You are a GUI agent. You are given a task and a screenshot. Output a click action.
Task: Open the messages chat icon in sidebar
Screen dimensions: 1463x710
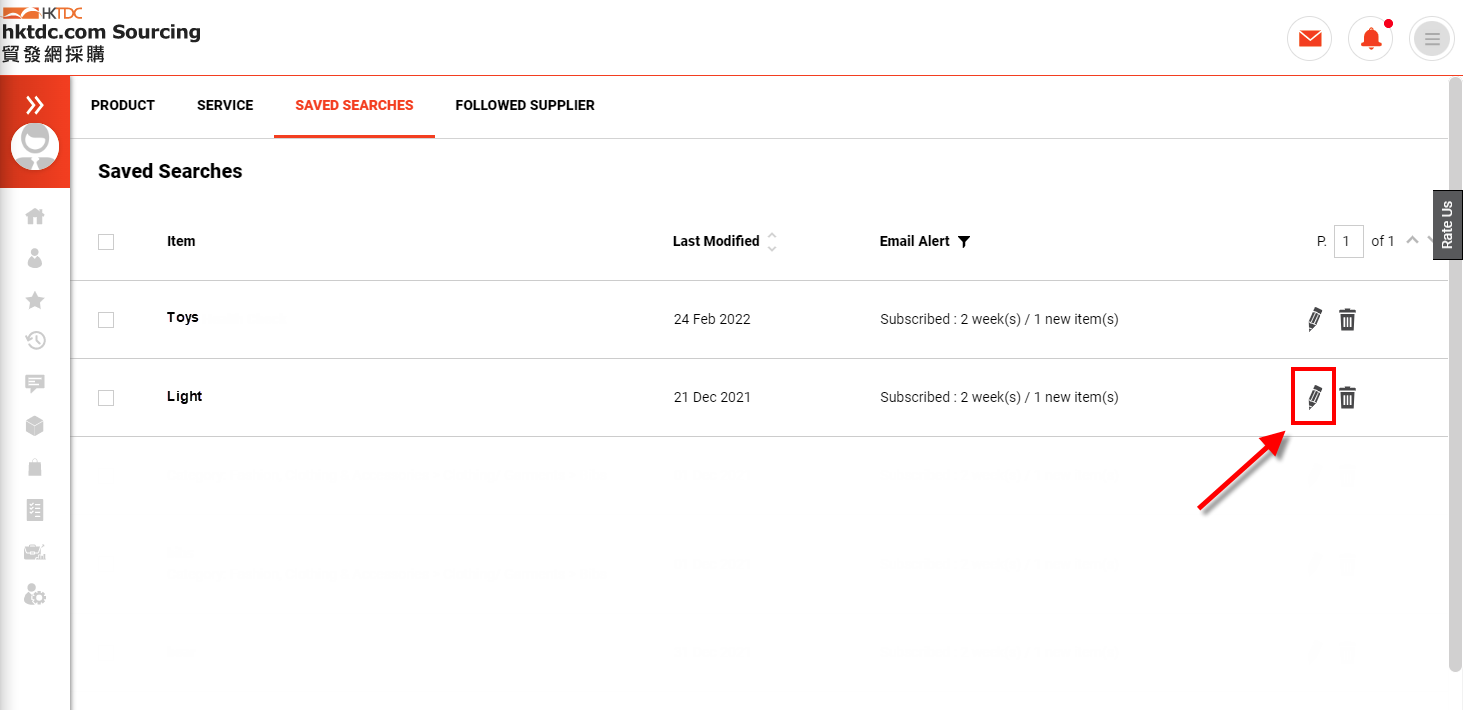[x=35, y=383]
